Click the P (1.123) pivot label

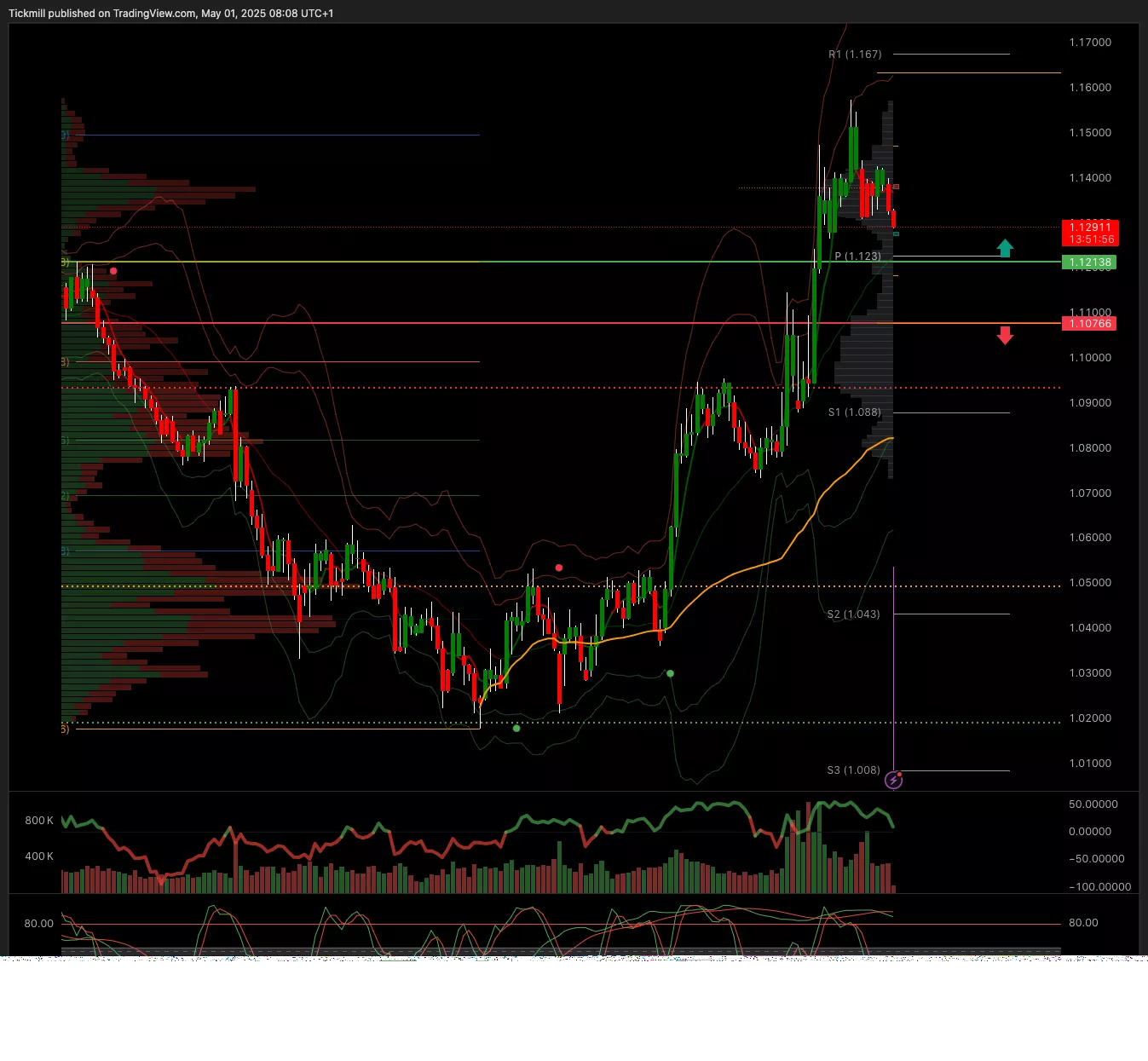[857, 257]
